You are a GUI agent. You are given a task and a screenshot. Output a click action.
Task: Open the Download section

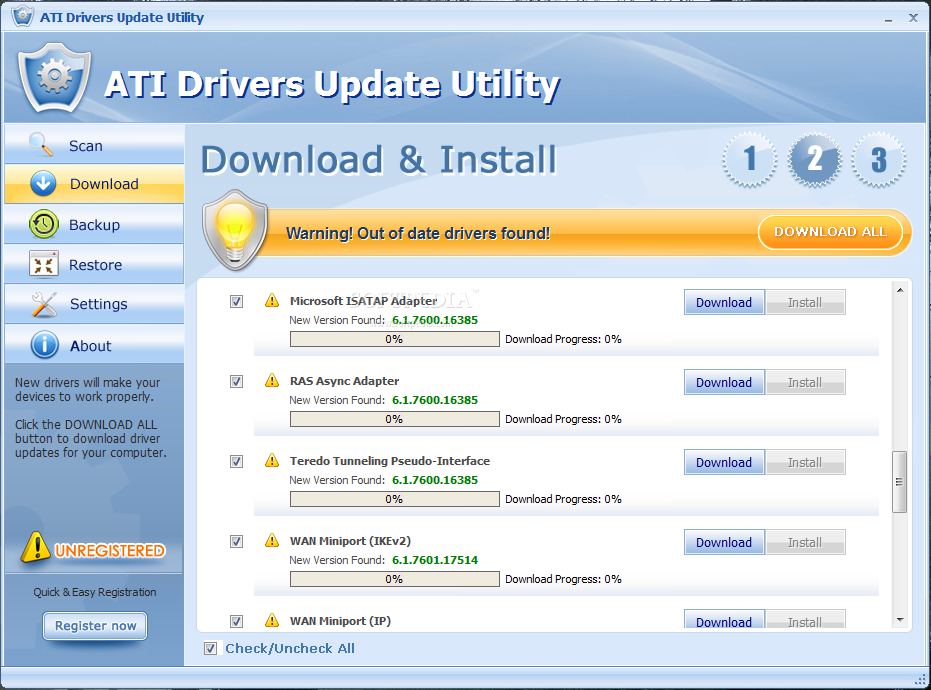coord(94,184)
